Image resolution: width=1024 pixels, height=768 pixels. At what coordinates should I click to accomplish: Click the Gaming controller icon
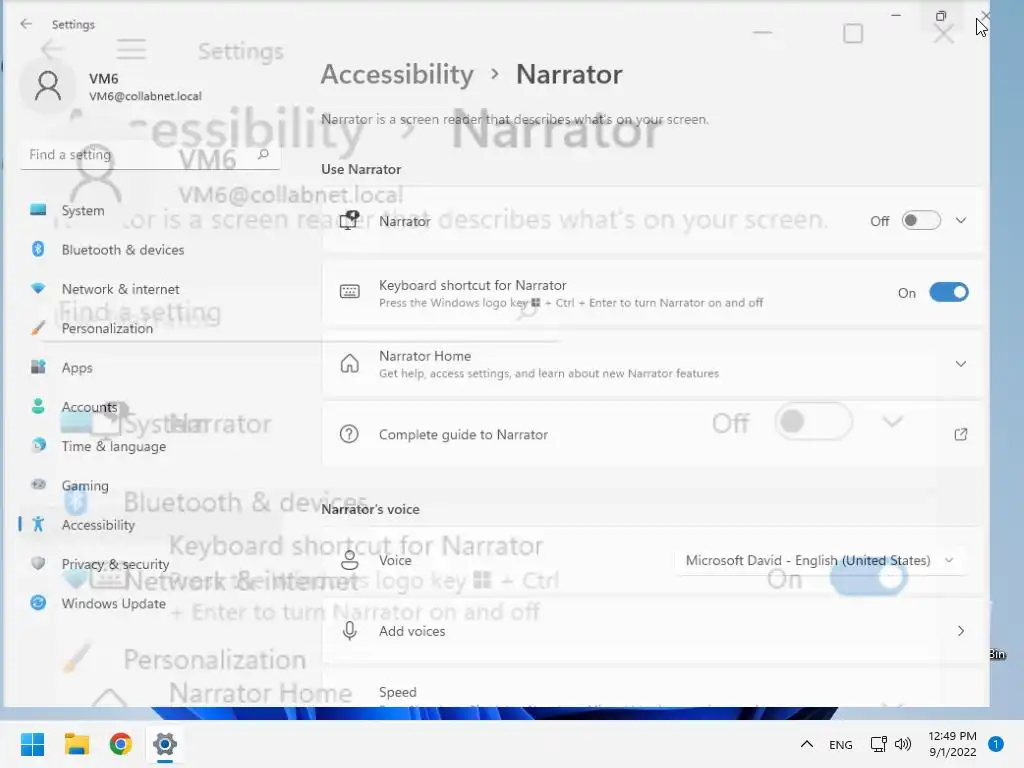click(39, 485)
